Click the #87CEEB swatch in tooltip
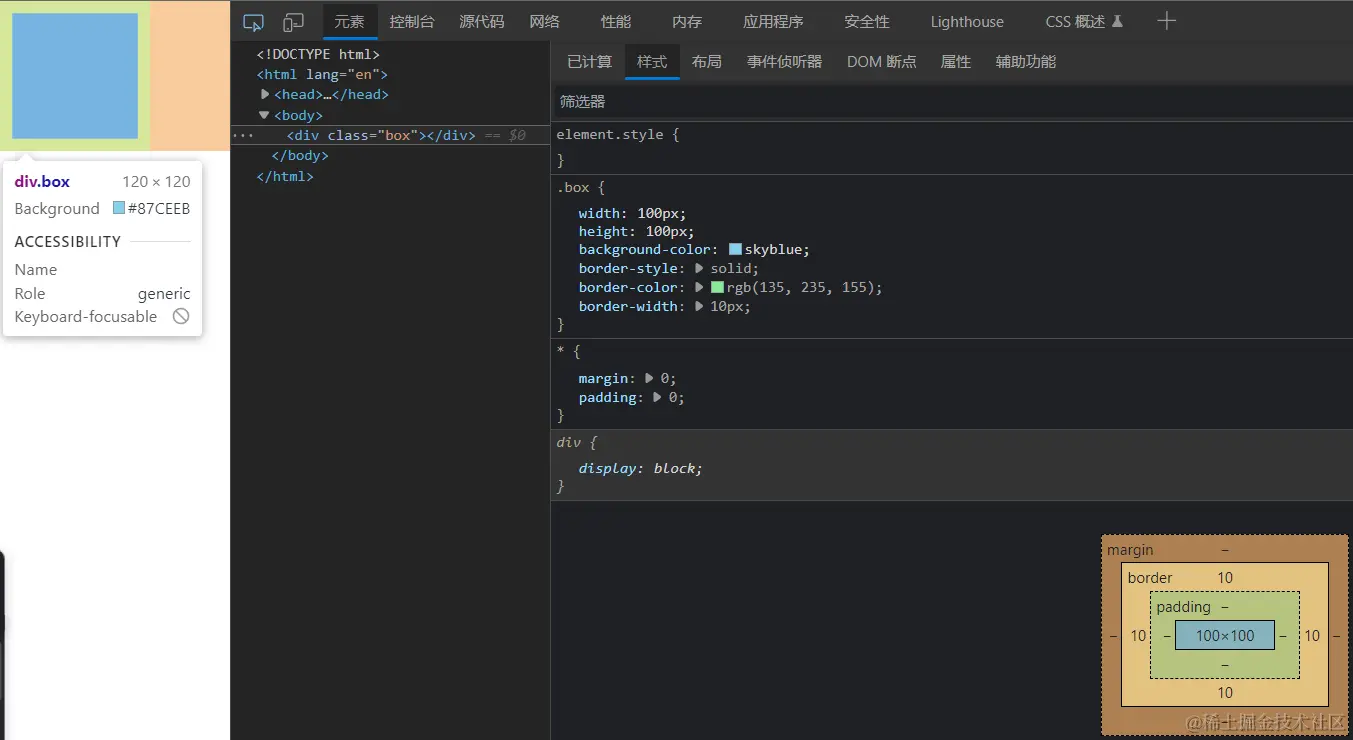This screenshot has height=740, width=1353. coord(119,209)
